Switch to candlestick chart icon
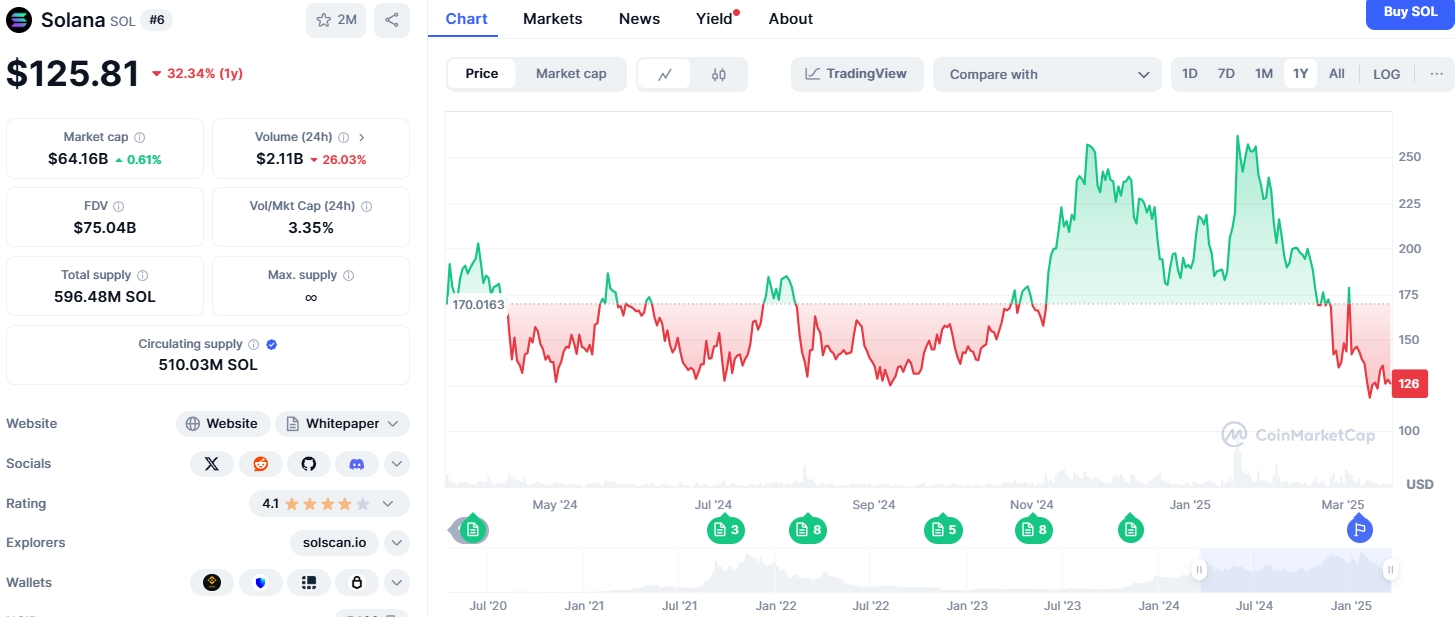Viewport: 1455px width, 617px height. pyautogui.click(x=719, y=74)
